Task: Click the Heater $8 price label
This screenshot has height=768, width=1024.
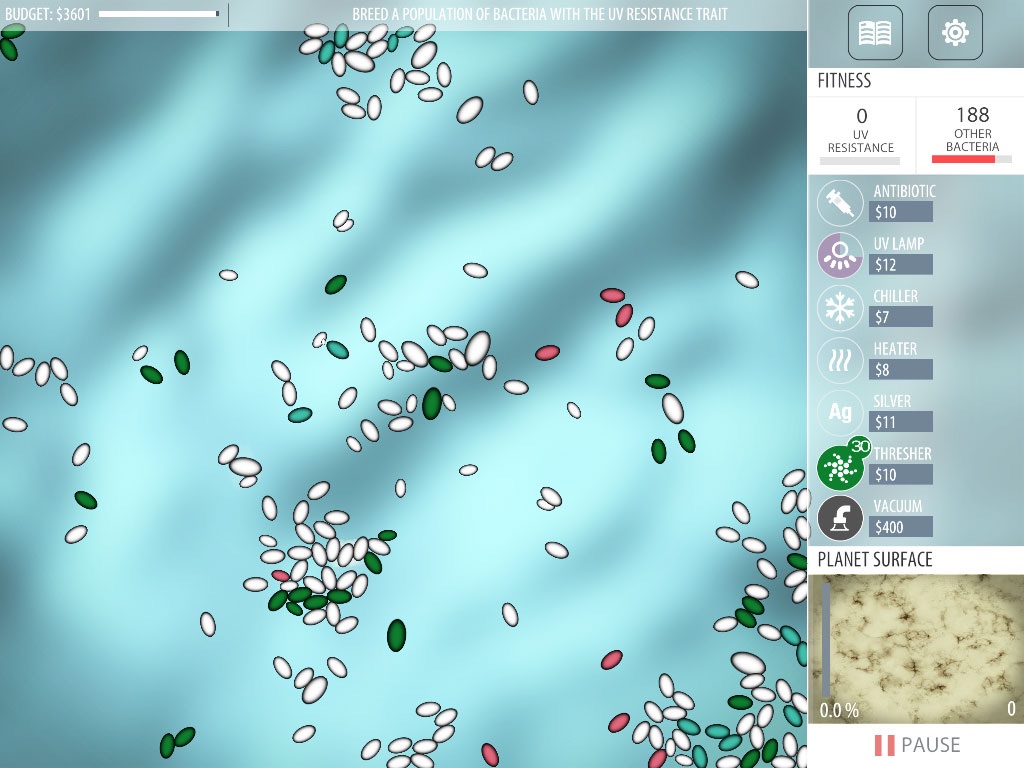Action: click(x=901, y=370)
